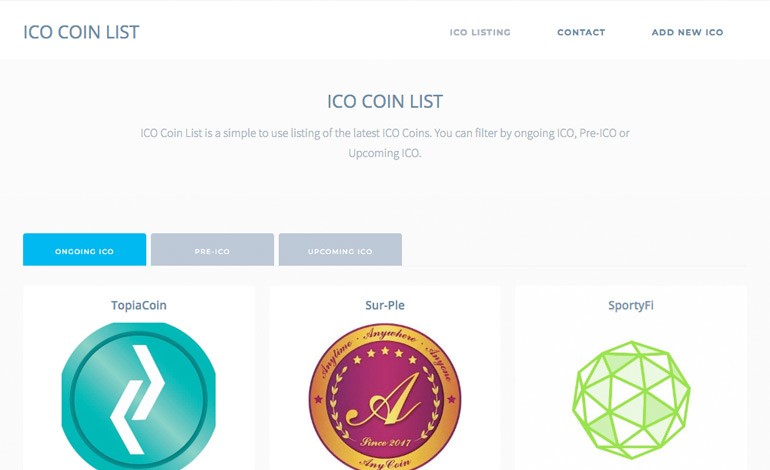Open the ICO Listing nav item

click(480, 32)
